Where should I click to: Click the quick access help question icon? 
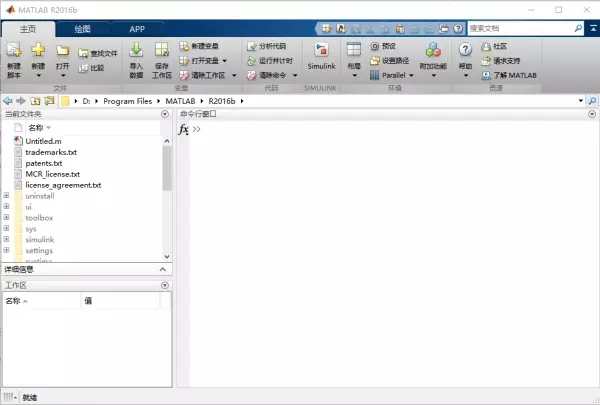click(458, 28)
